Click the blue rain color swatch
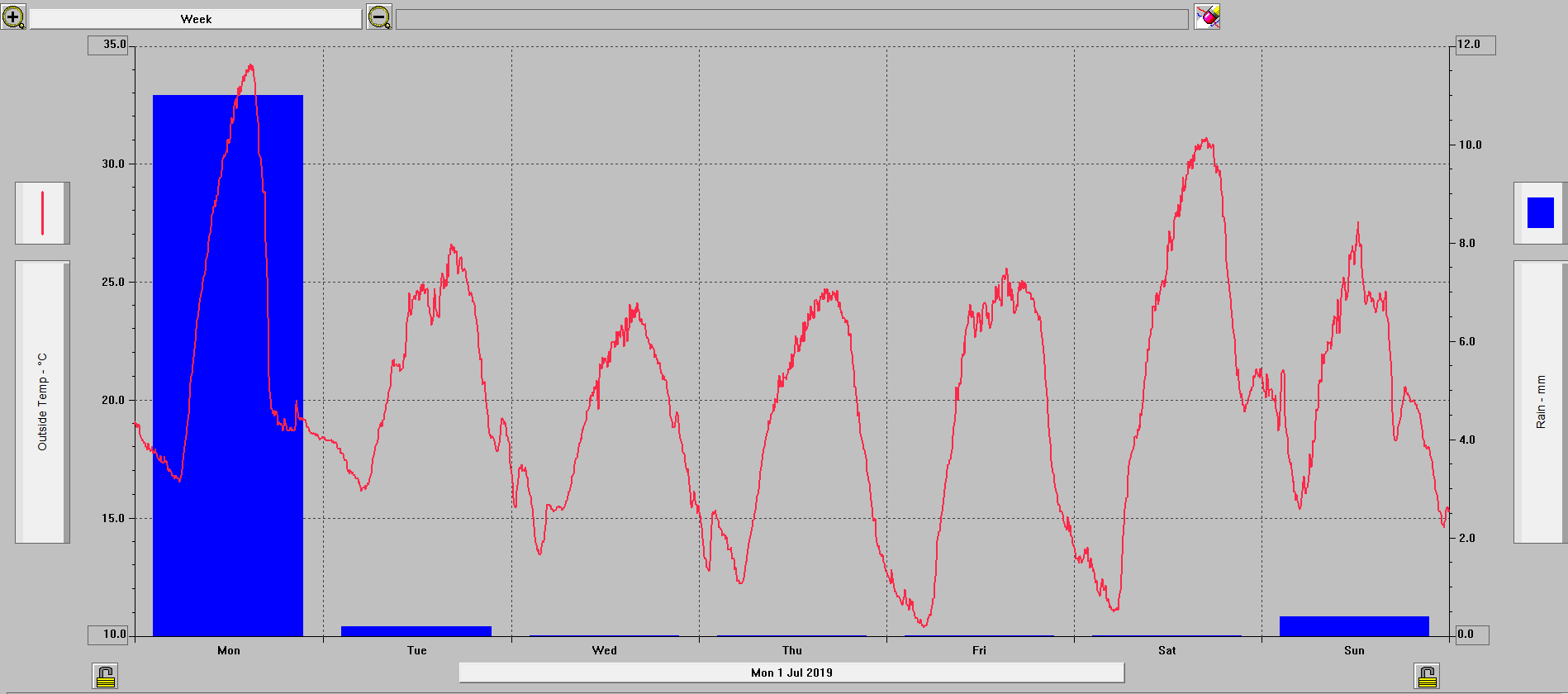The width and height of the screenshot is (1568, 694). 1540,213
